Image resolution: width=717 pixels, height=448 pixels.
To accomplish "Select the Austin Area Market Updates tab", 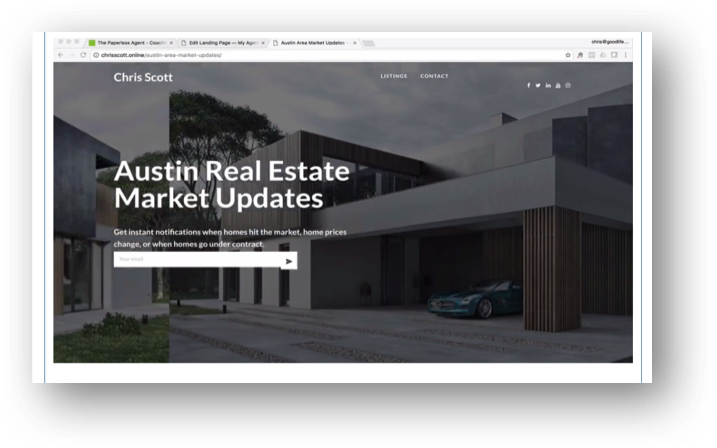I will click(315, 43).
